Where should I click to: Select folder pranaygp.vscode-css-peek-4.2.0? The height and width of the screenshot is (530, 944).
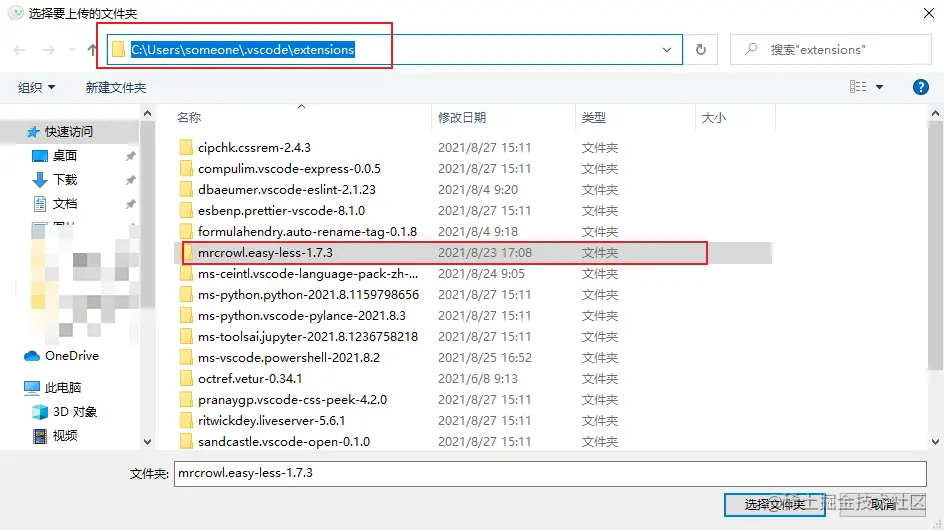[292, 400]
